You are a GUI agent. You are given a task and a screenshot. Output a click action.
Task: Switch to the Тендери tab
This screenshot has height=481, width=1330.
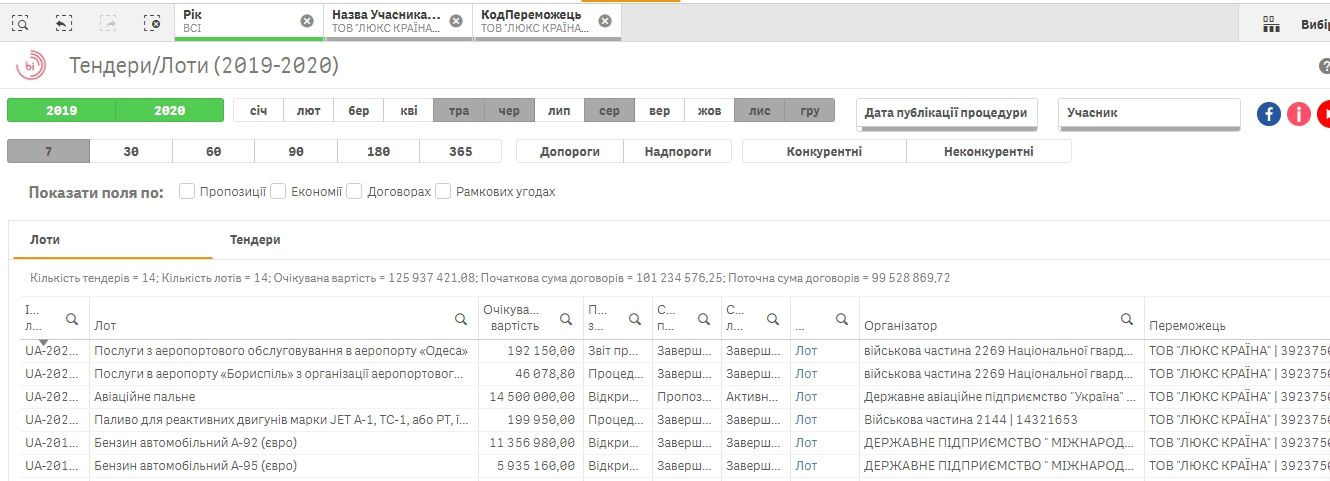(255, 240)
